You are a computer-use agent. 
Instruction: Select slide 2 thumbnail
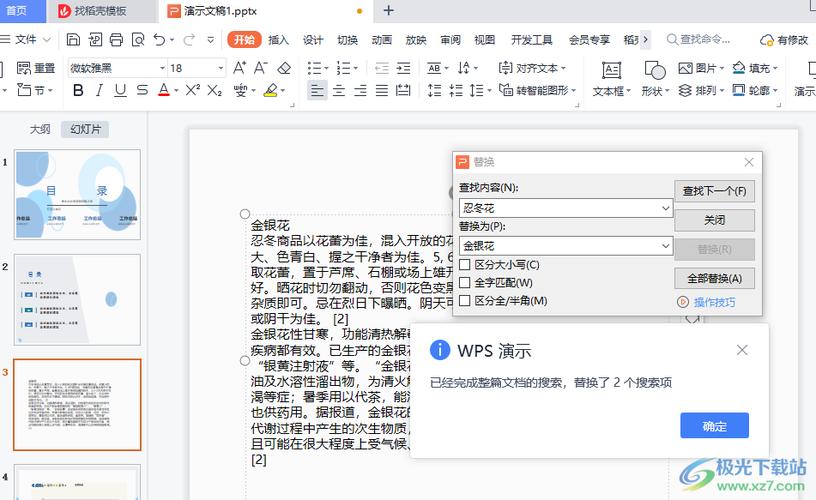[x=77, y=300]
